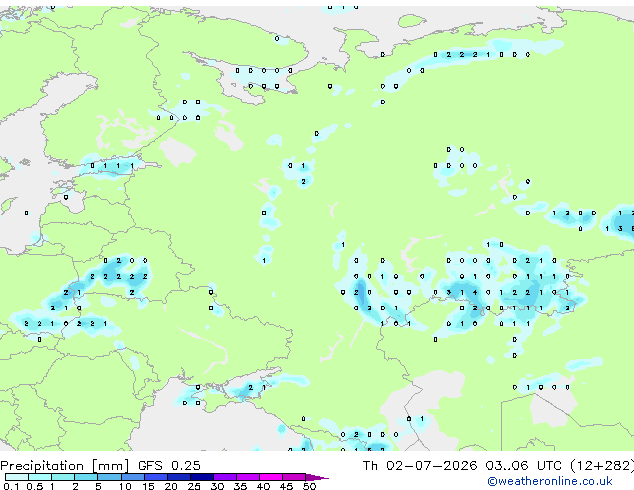
Task: Click the legend label '30'
Action: pos(218,486)
